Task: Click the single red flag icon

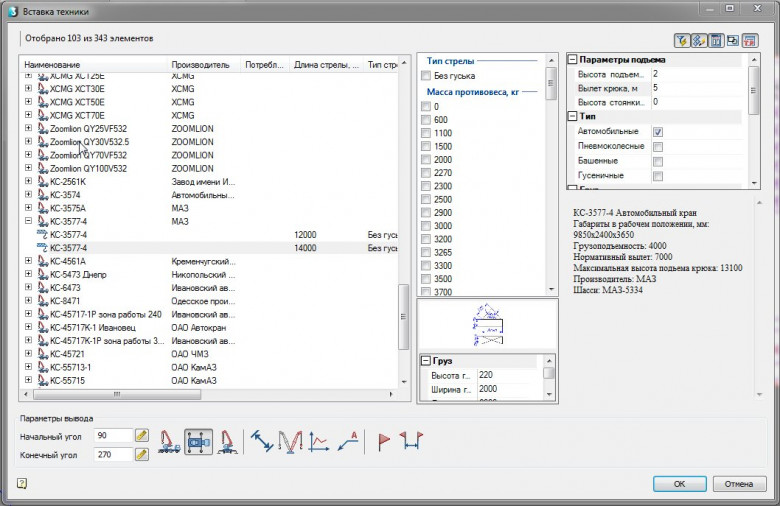Action: click(x=384, y=441)
